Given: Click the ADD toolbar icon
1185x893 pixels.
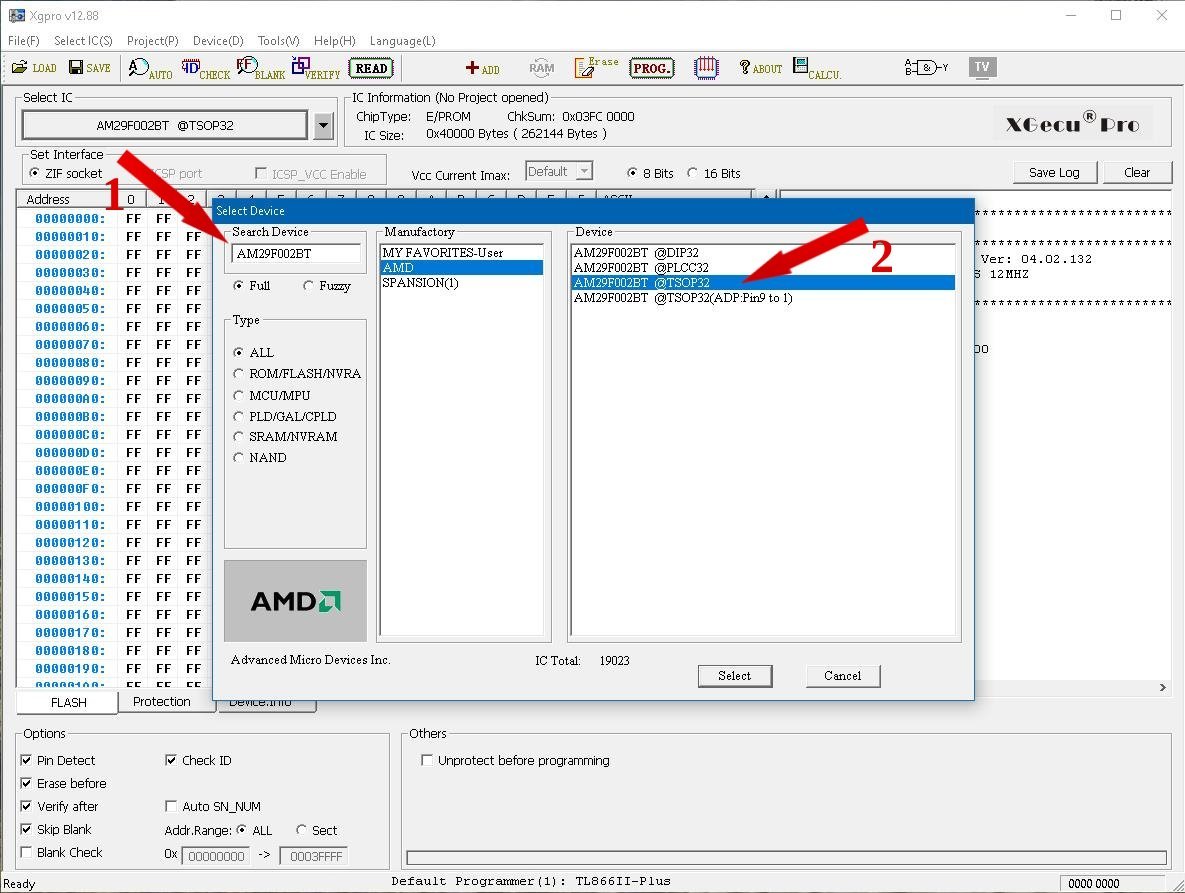Looking at the screenshot, I should (482, 68).
